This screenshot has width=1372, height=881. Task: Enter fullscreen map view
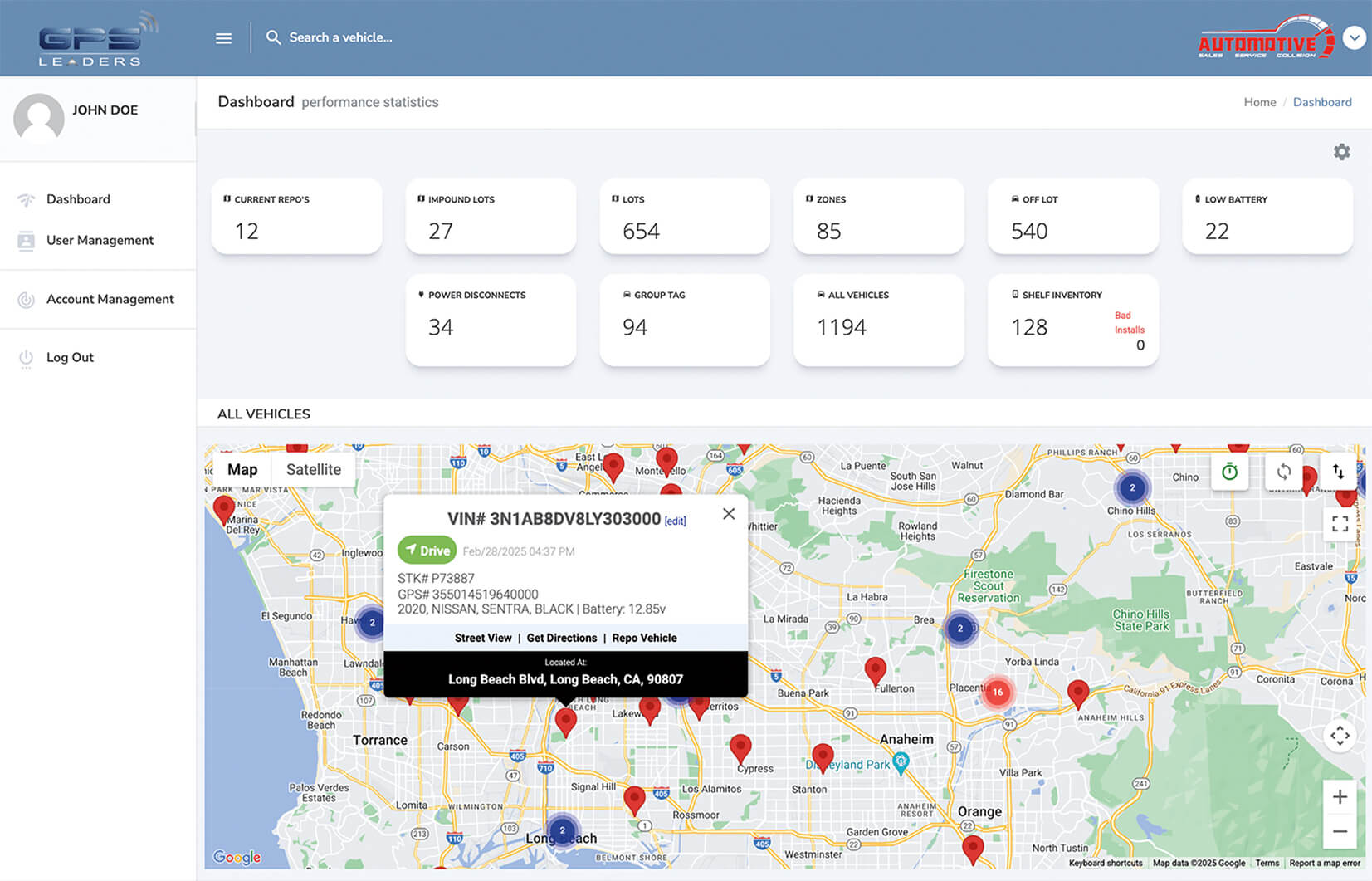(x=1340, y=523)
